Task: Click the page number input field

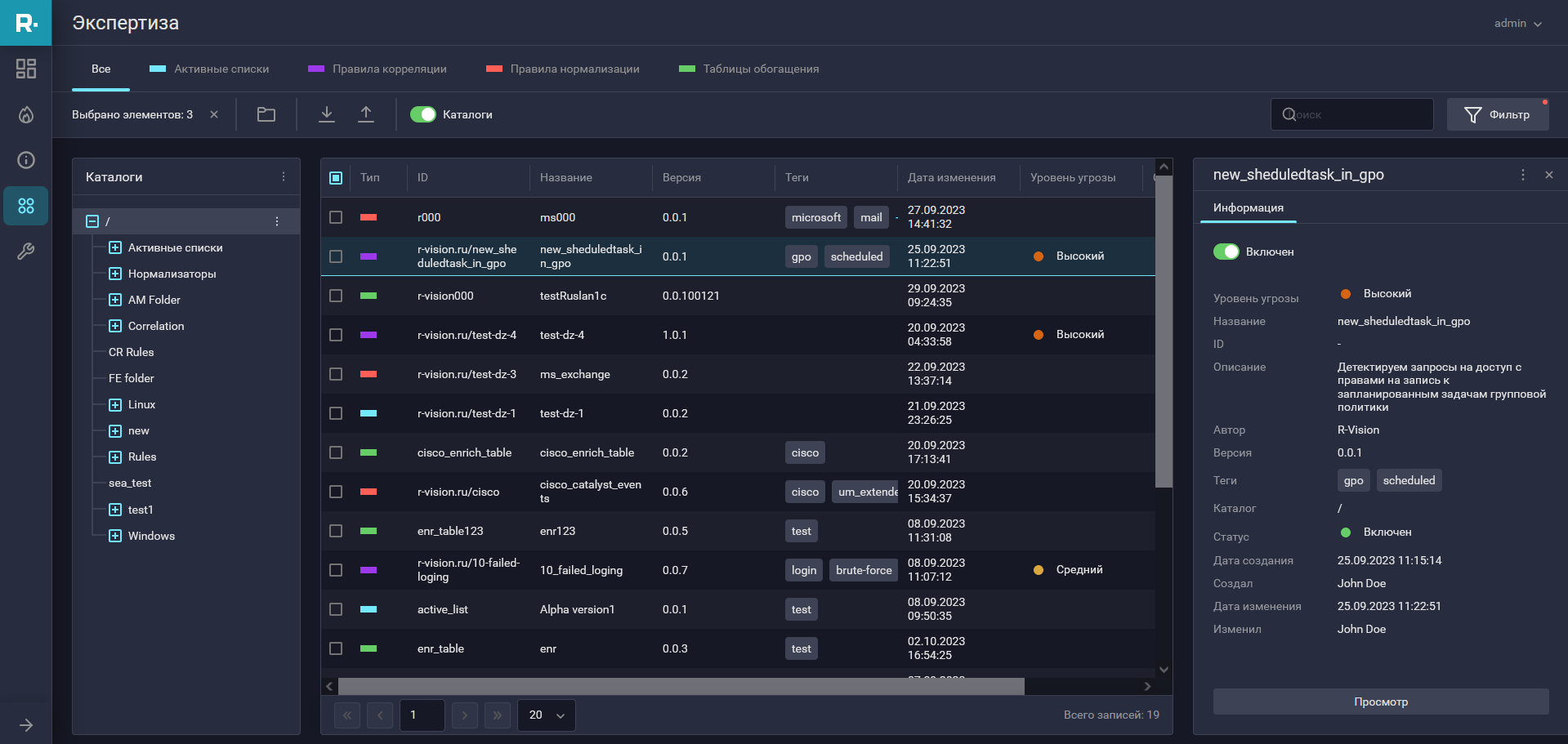Action: [x=422, y=715]
